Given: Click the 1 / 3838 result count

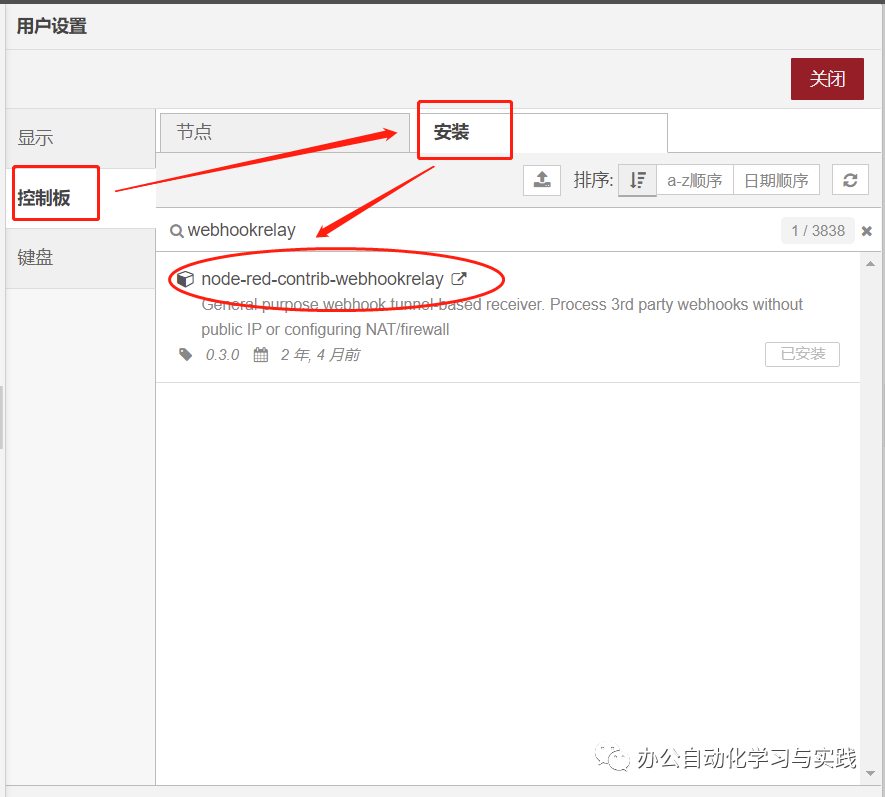Looking at the screenshot, I should coord(818,231).
